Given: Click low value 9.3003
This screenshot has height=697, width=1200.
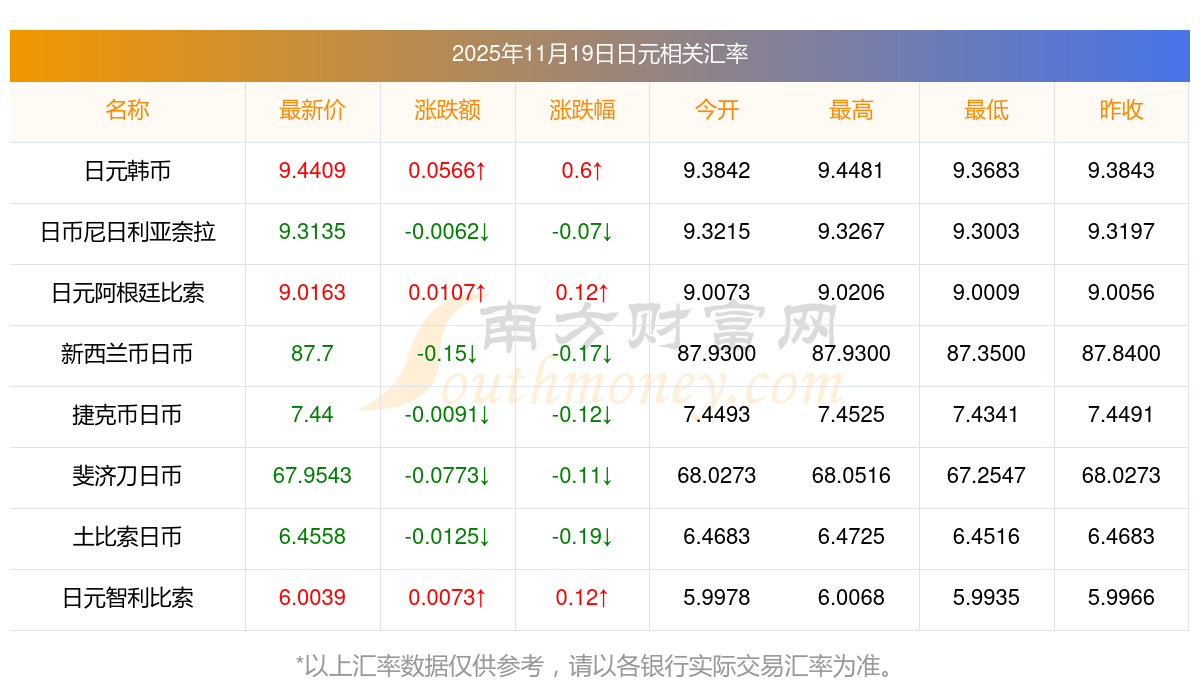Looking at the screenshot, I should (986, 232).
